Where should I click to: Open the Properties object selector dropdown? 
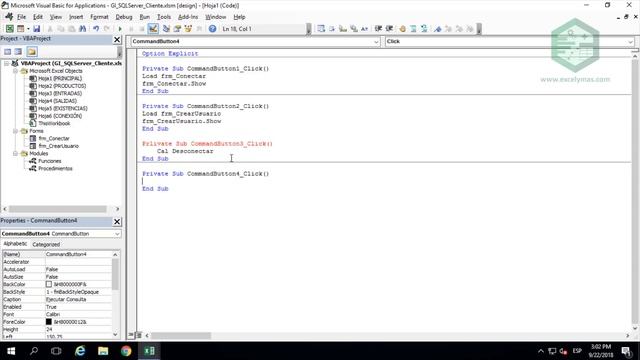[117, 234]
